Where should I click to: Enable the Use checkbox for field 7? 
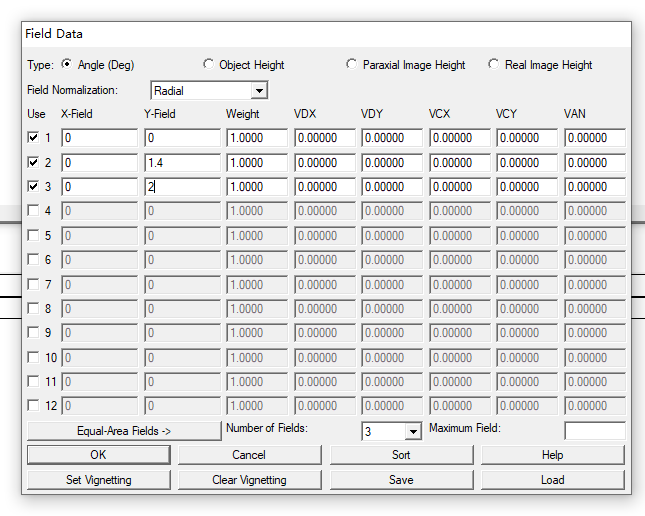pos(33,284)
